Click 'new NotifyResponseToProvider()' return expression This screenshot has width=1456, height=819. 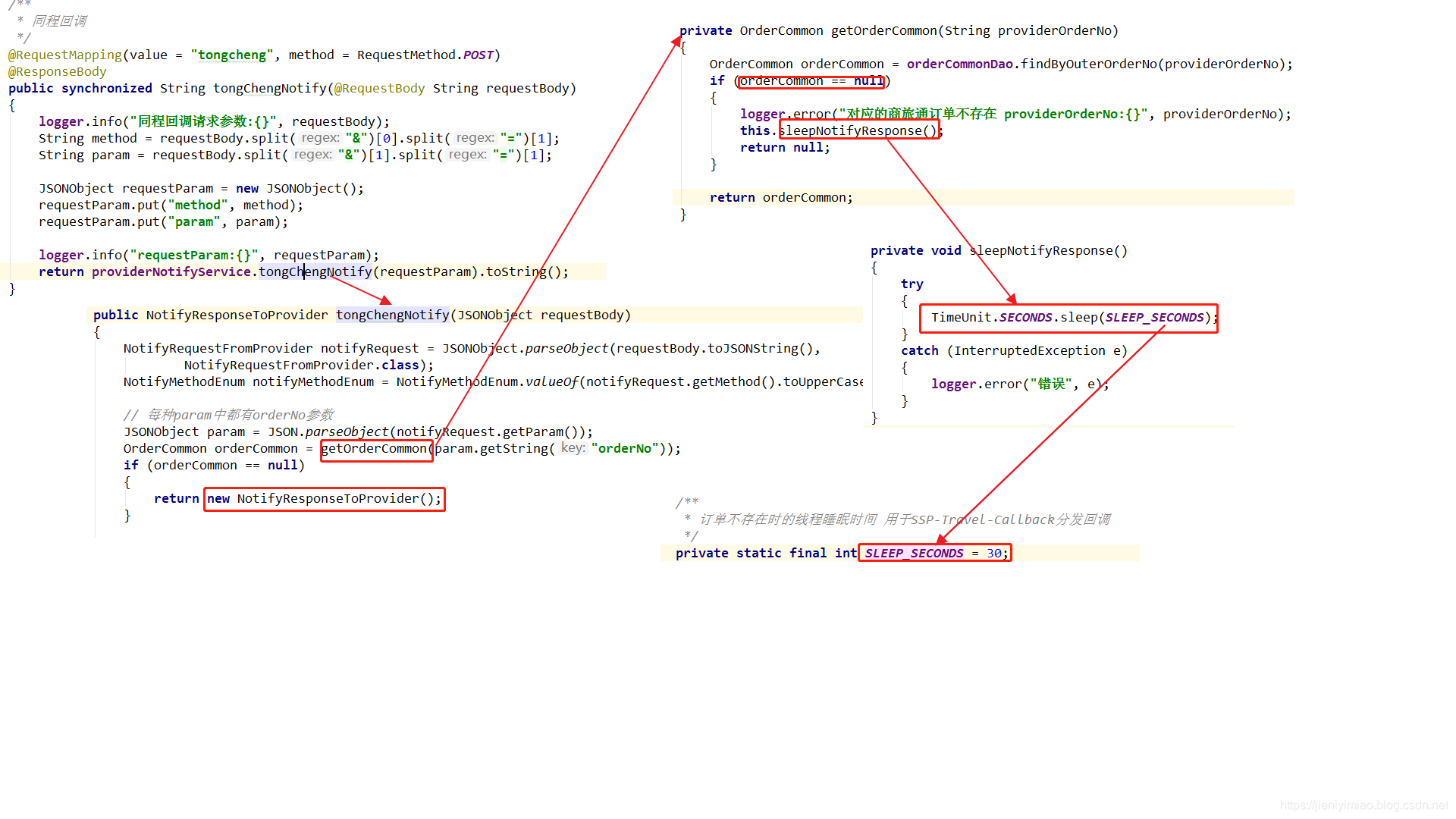(x=324, y=498)
